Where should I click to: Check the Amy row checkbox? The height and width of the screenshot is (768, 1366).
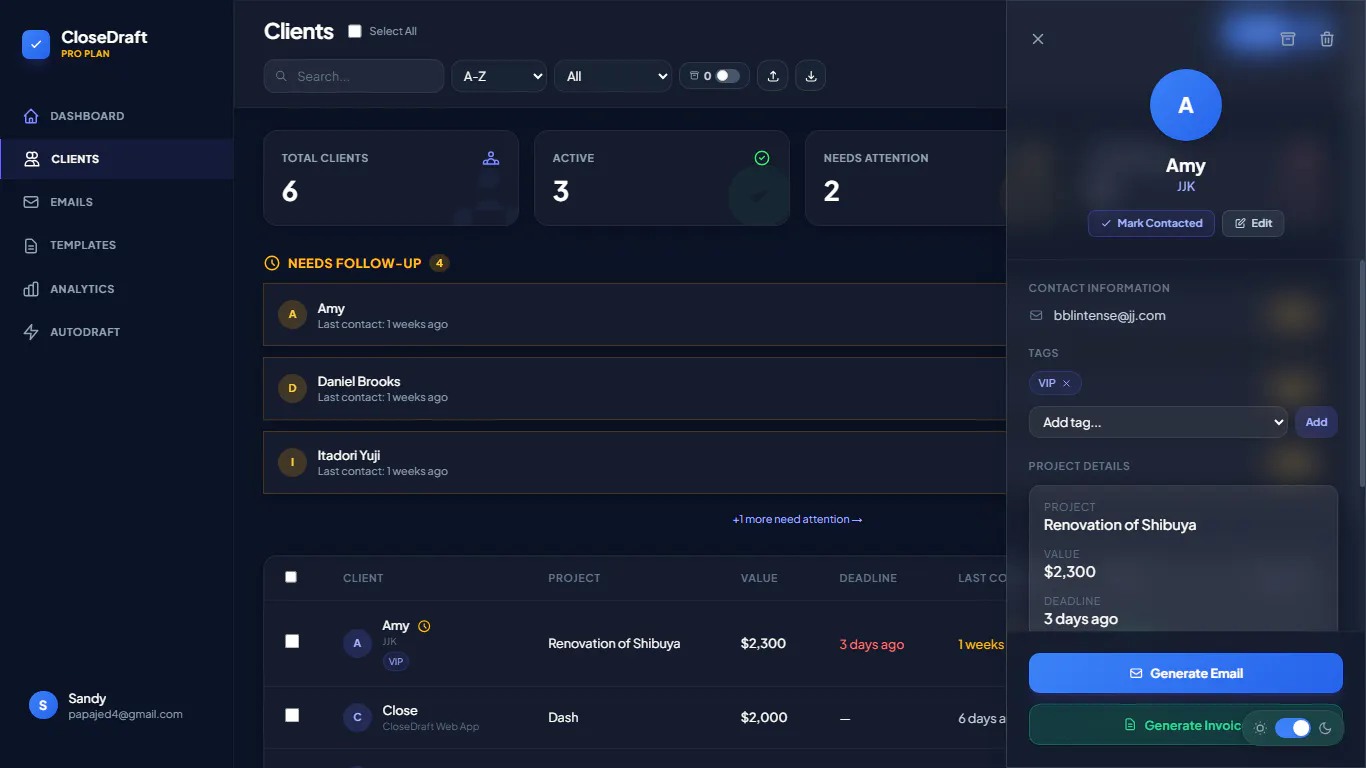292,641
